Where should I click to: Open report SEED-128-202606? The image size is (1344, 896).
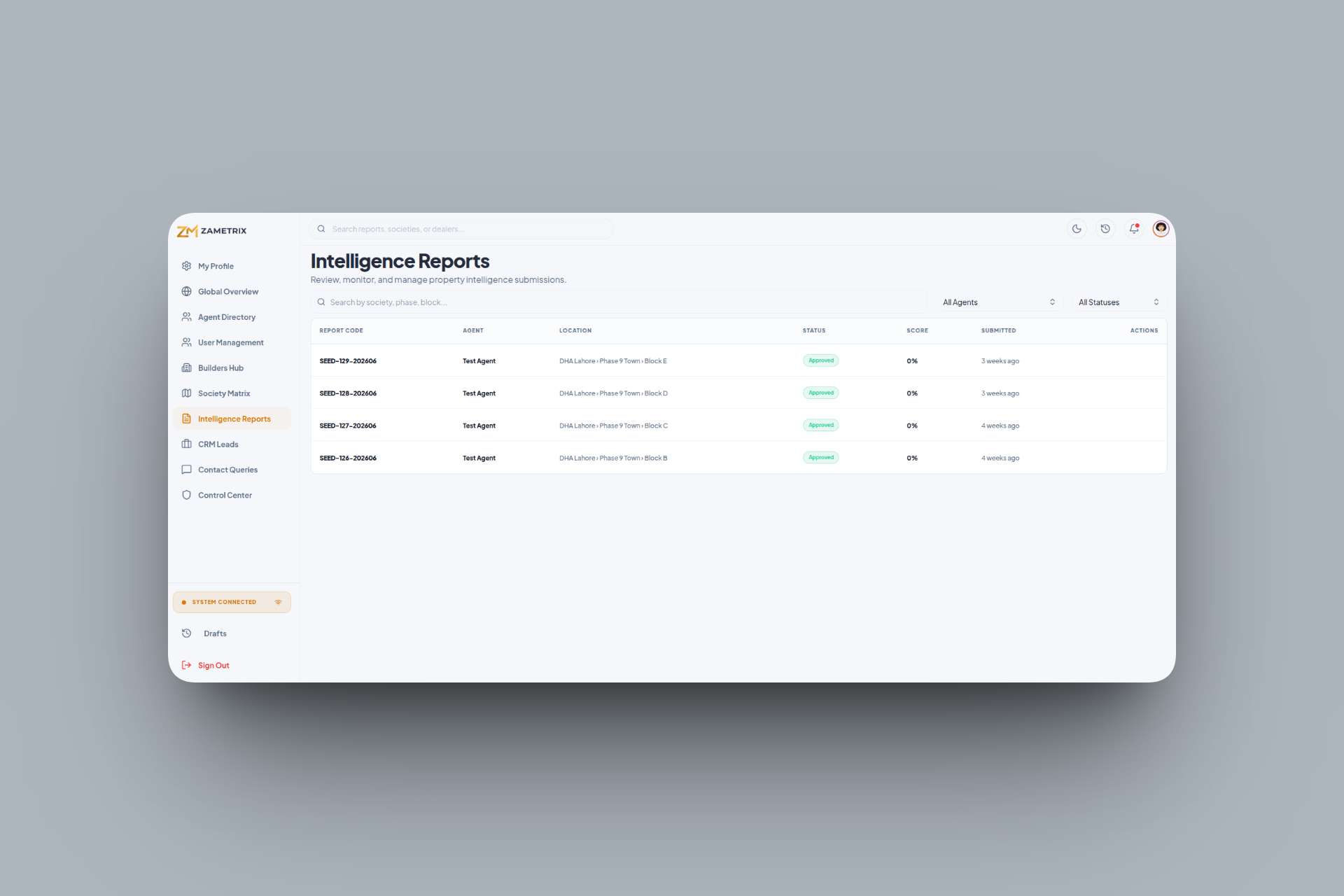(348, 393)
